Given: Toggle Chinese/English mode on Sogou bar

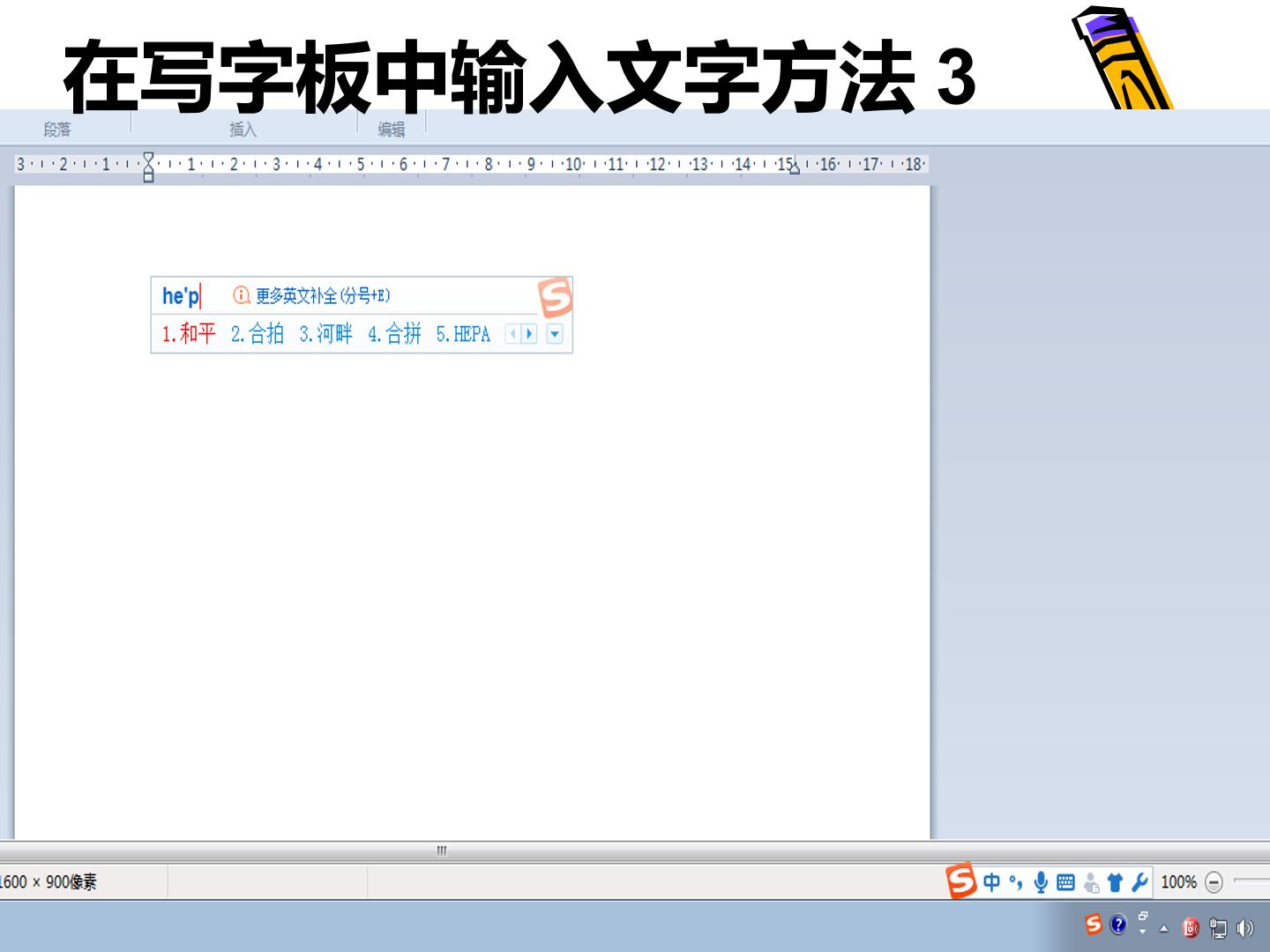Looking at the screenshot, I should pyautogui.click(x=992, y=881).
